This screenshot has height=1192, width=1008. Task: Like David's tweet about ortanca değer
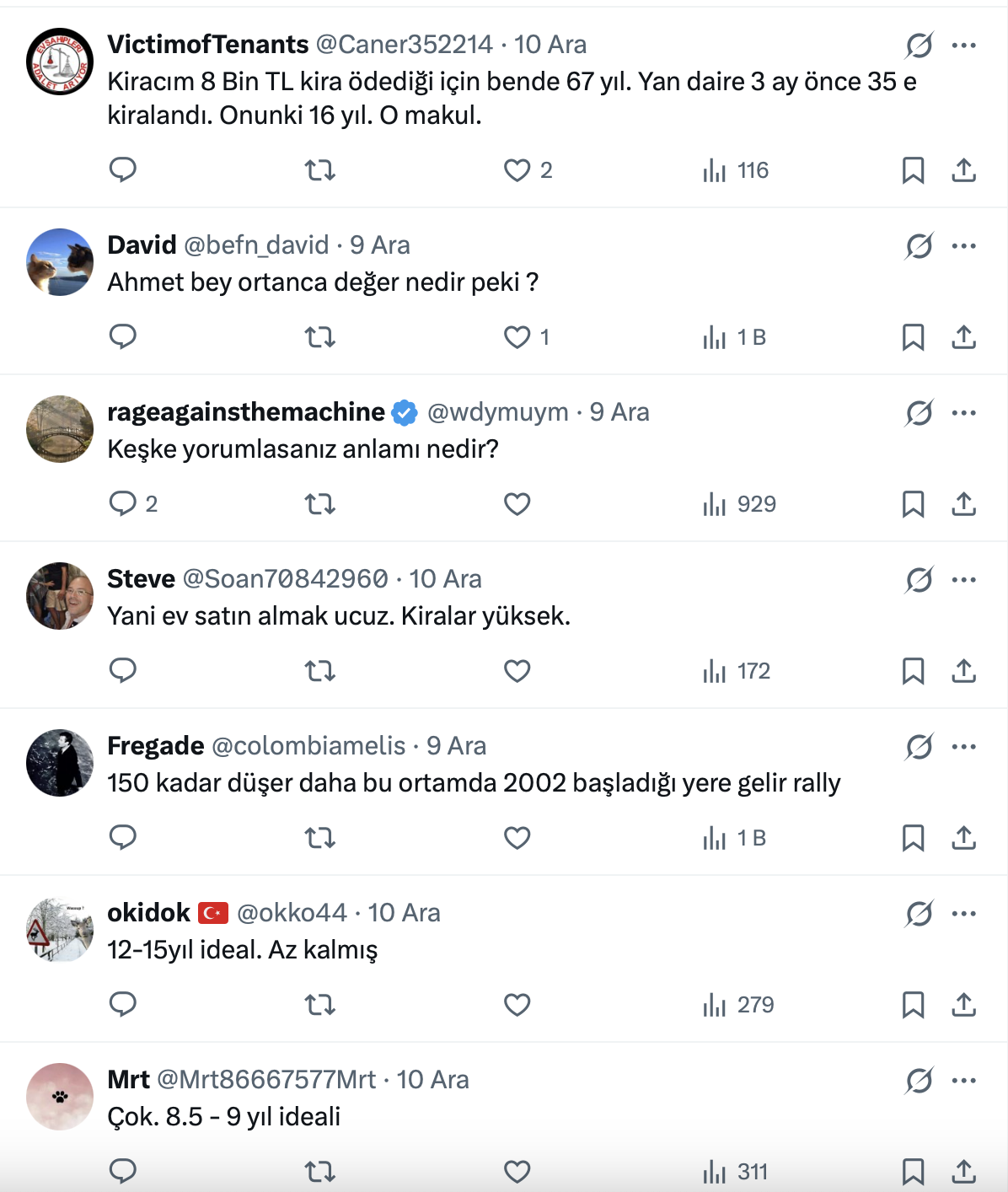point(517,337)
